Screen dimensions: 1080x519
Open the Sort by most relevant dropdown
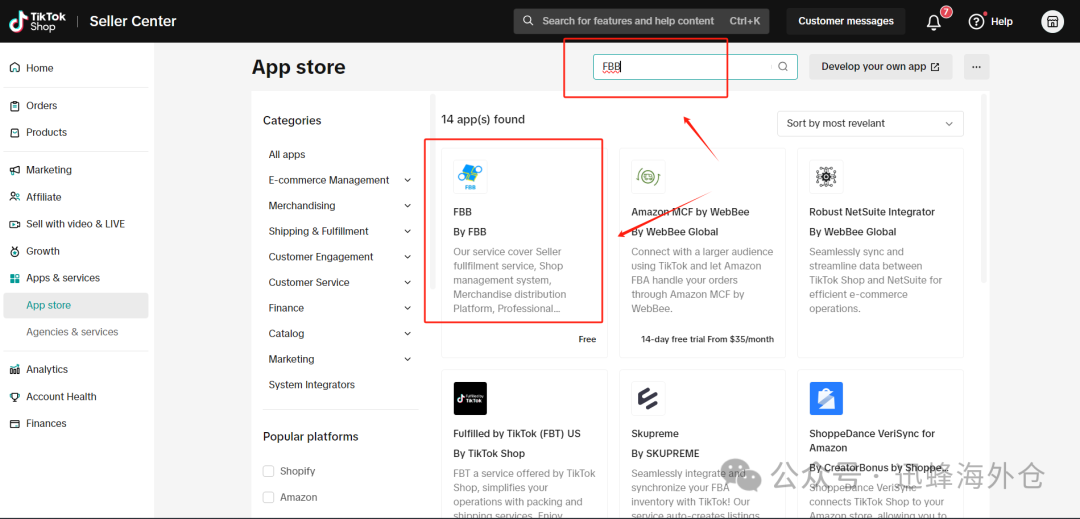click(870, 123)
